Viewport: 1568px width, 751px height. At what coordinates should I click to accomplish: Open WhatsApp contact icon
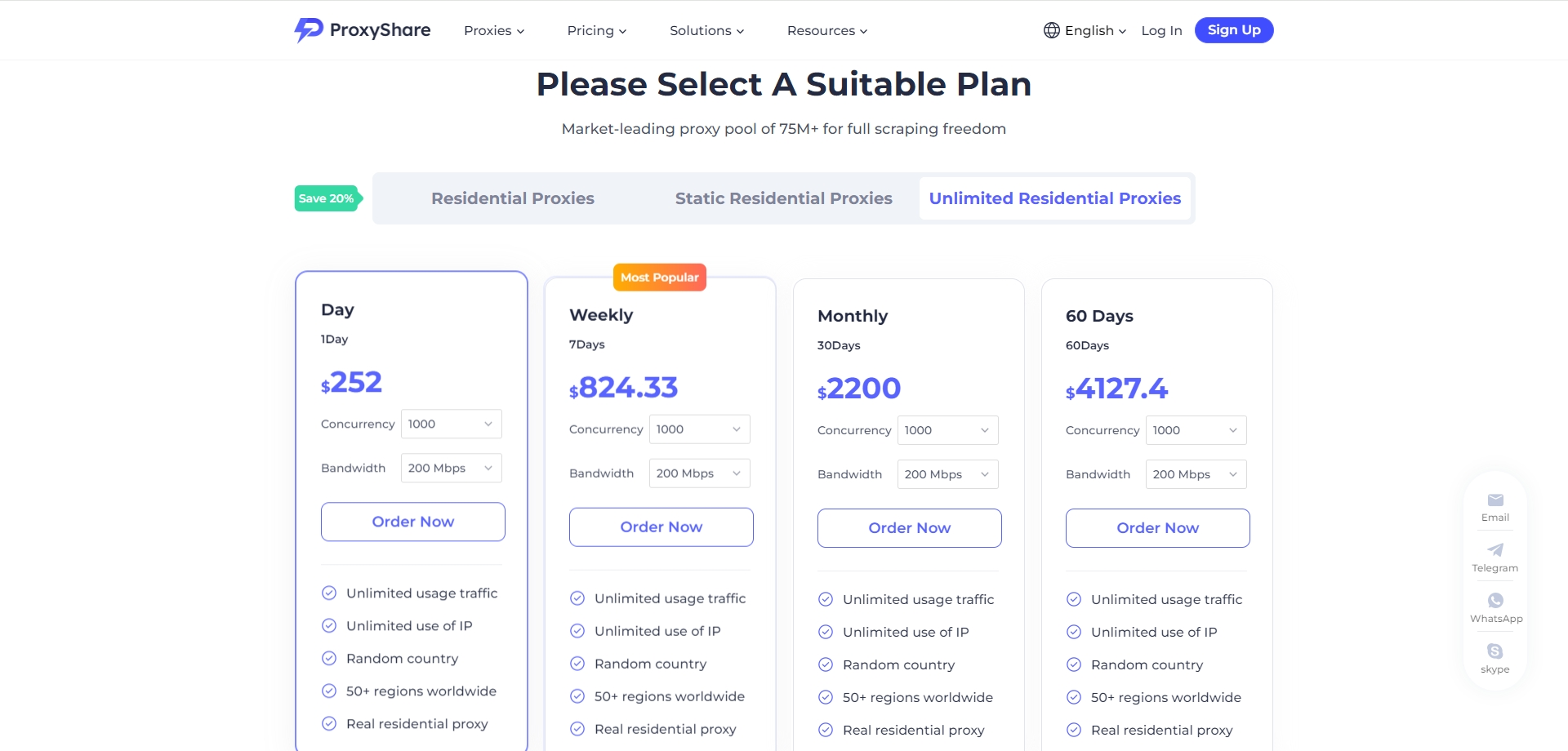click(1495, 601)
